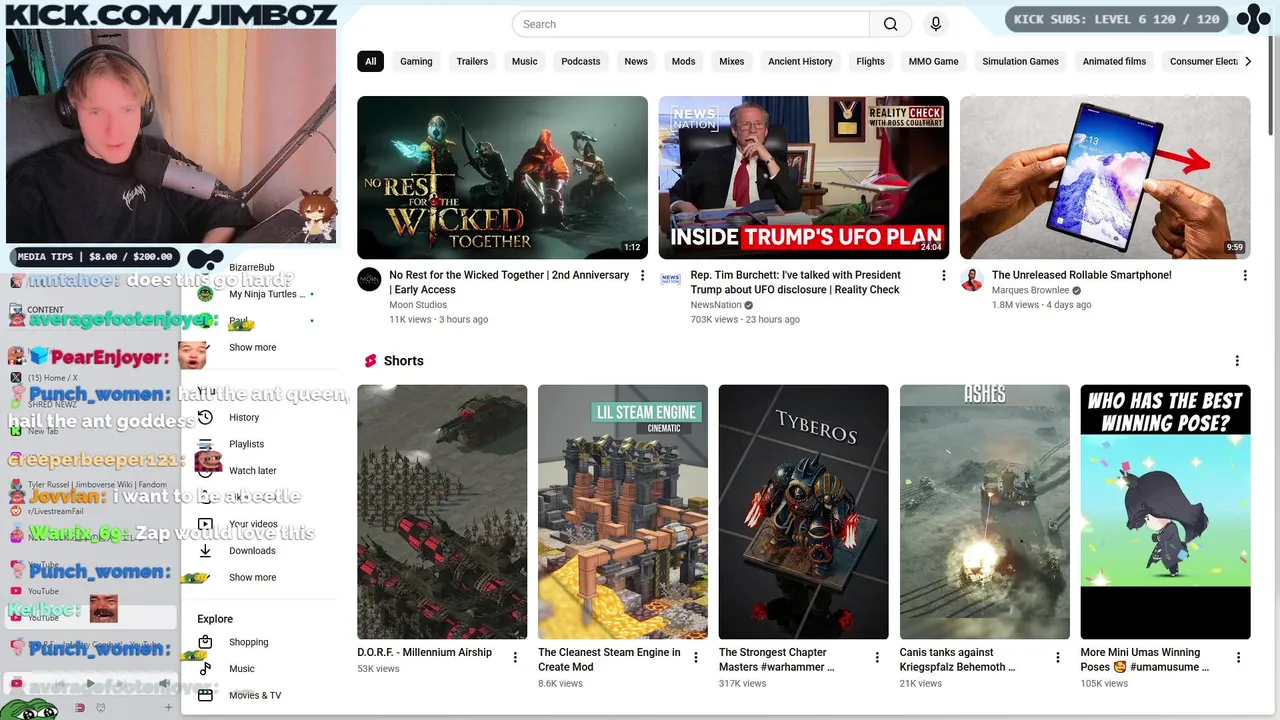Open Watch later in the sidebar
Screen dimensions: 1280x720
point(252,471)
